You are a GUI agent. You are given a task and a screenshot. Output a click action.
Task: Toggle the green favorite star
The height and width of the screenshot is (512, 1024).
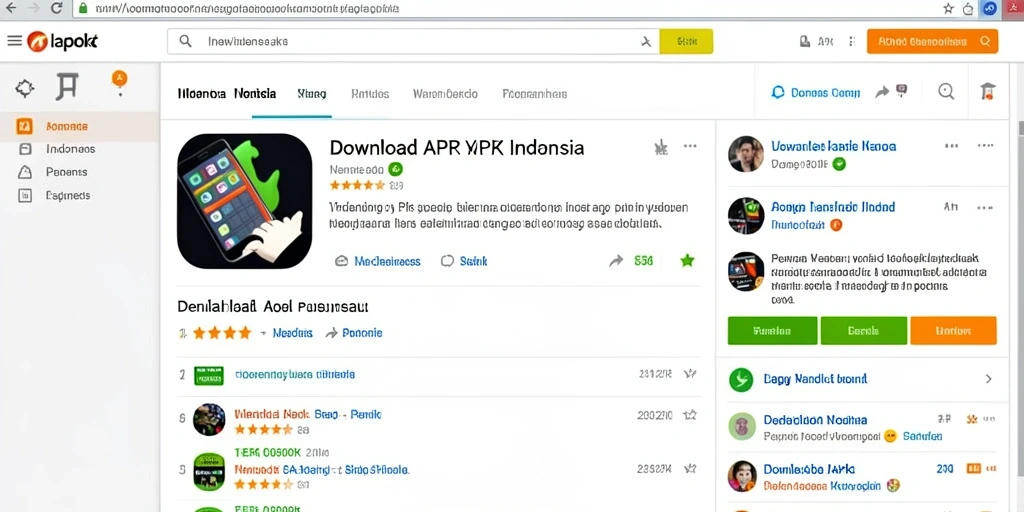(687, 261)
